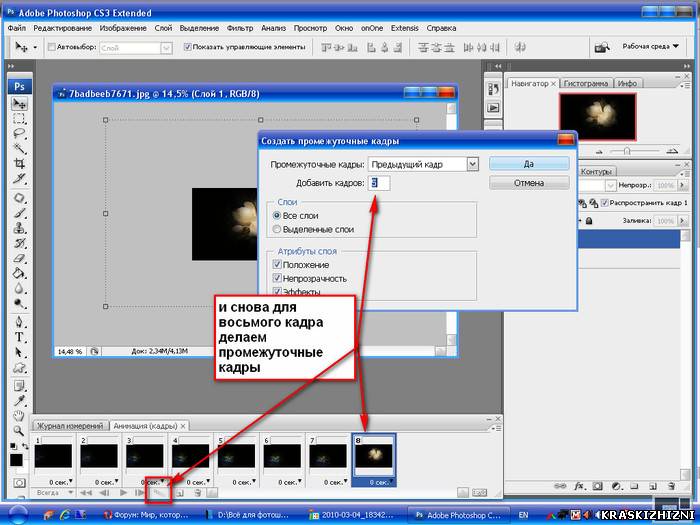This screenshot has width=700, height=525.
Task: Click Add layer style fx icon
Action: (579, 486)
